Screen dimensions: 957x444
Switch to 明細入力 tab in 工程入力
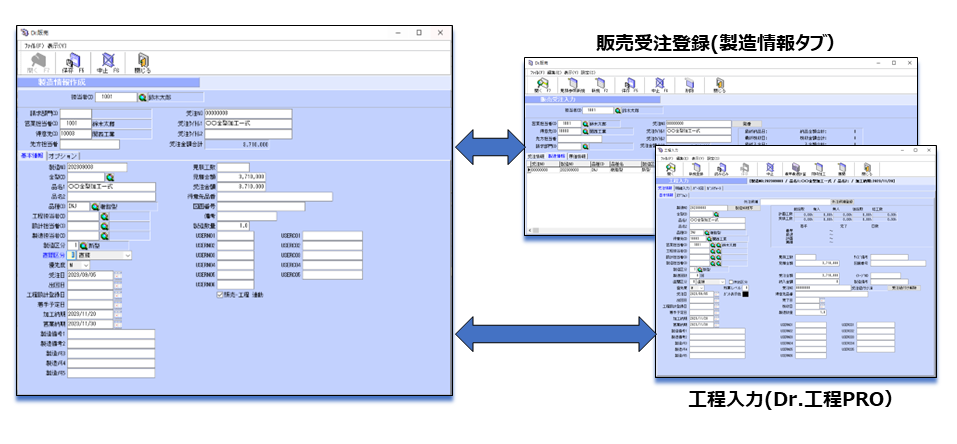[x=682, y=188]
